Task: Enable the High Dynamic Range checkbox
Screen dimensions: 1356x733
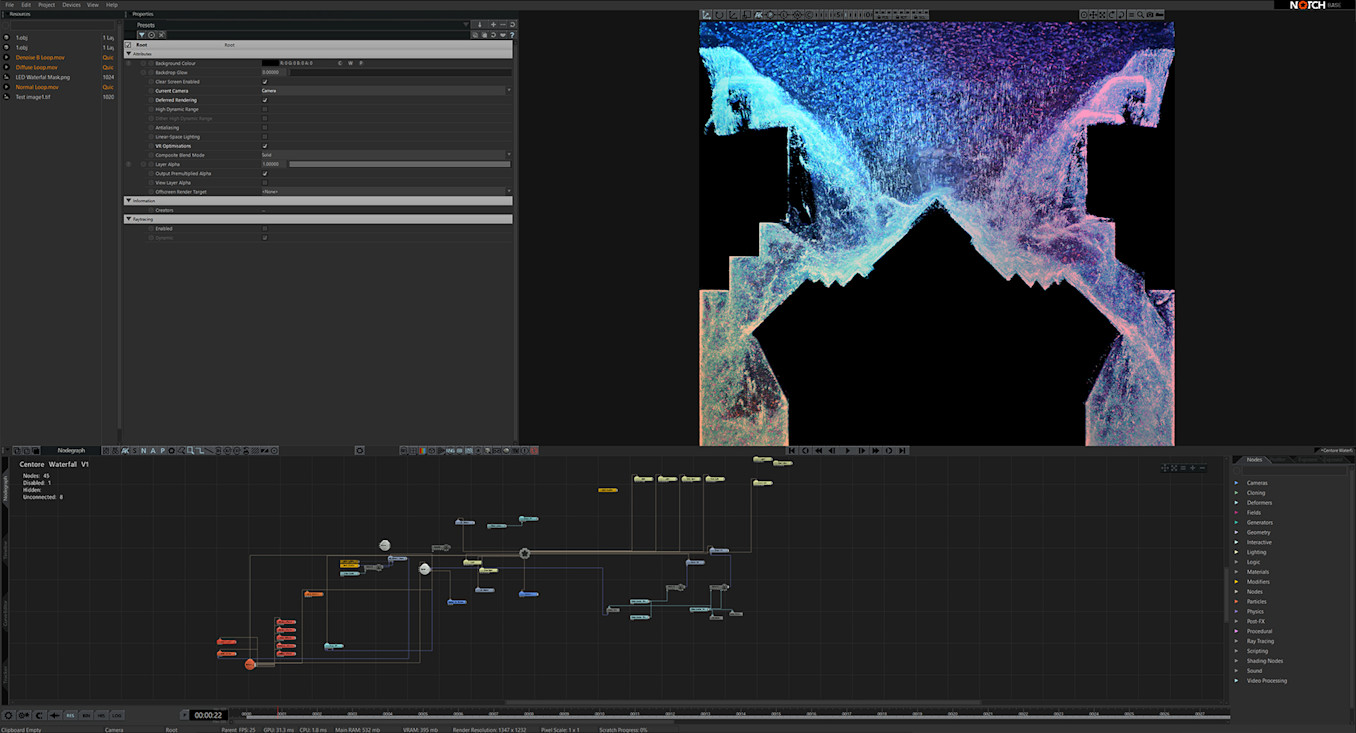Action: point(265,109)
